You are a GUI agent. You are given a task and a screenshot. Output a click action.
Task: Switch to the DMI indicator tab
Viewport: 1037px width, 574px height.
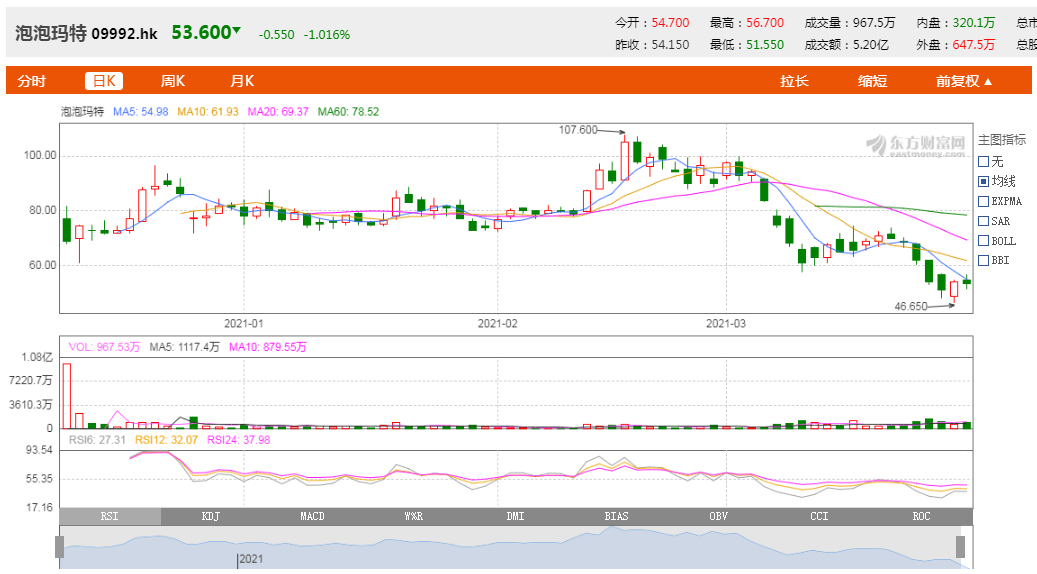pos(515,516)
